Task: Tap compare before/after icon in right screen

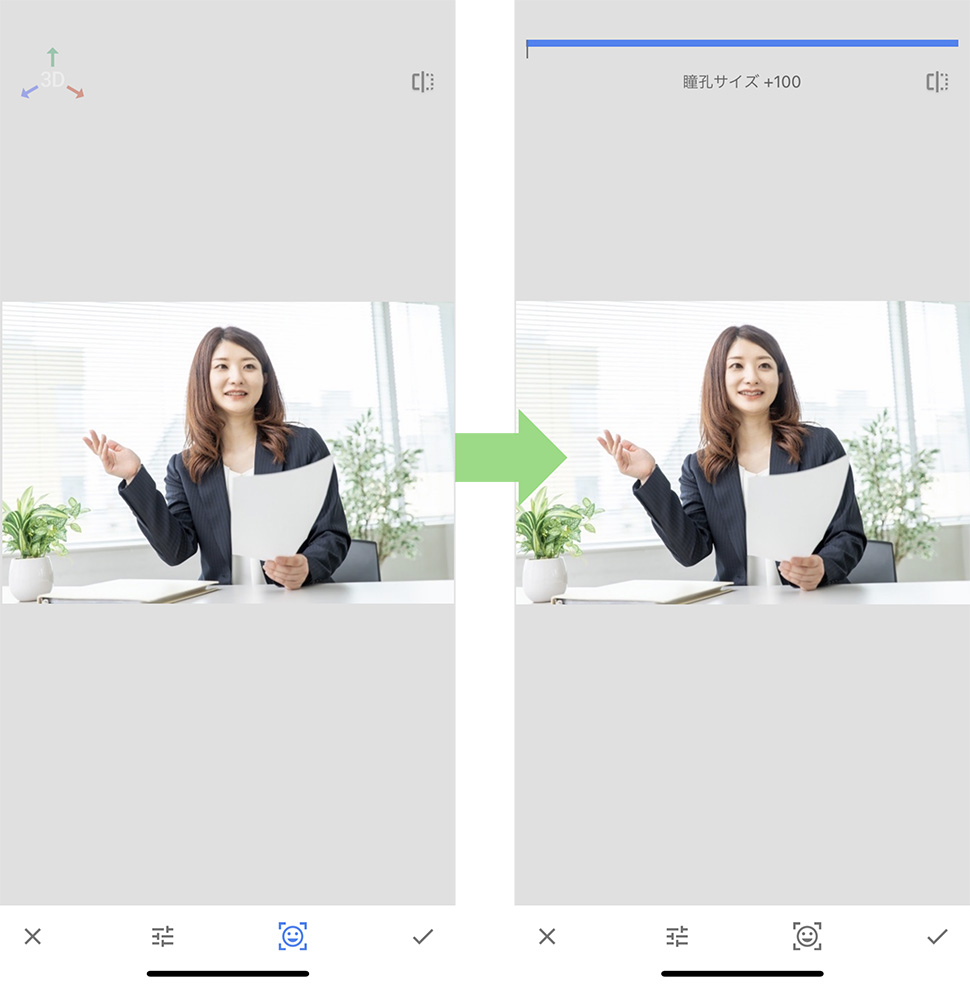Action: coord(937,82)
